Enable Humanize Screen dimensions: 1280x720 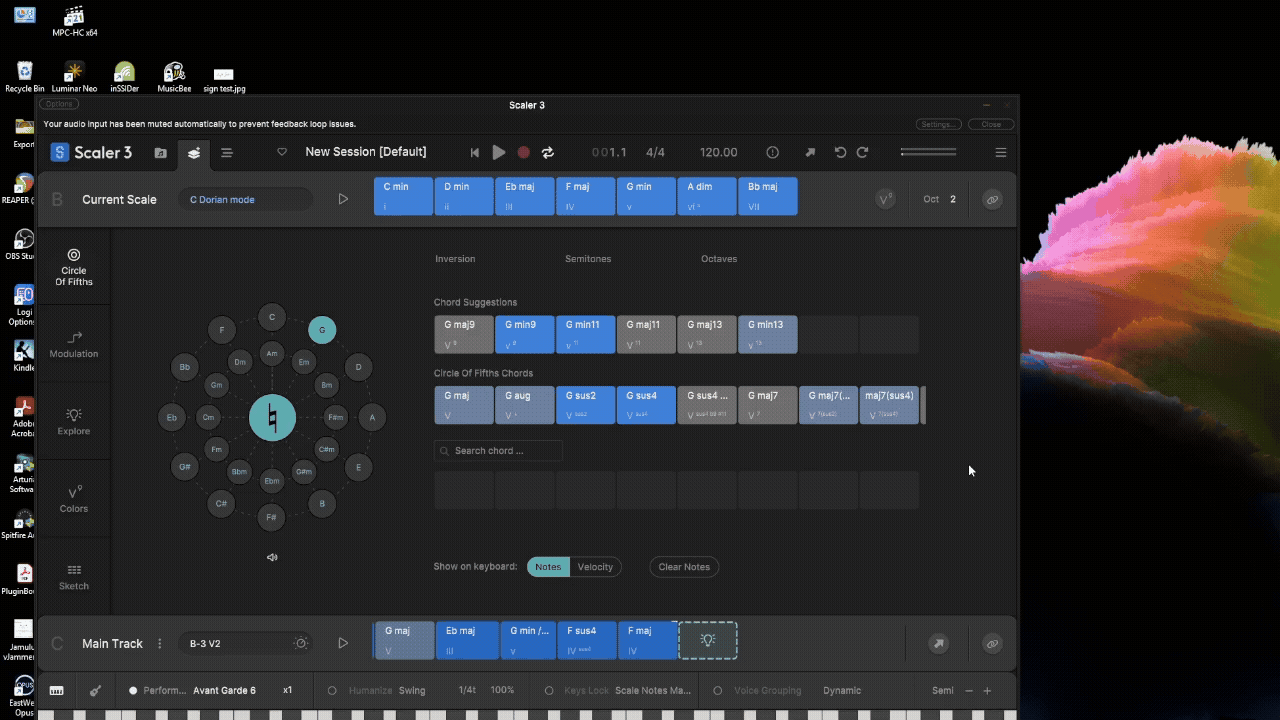pos(332,691)
